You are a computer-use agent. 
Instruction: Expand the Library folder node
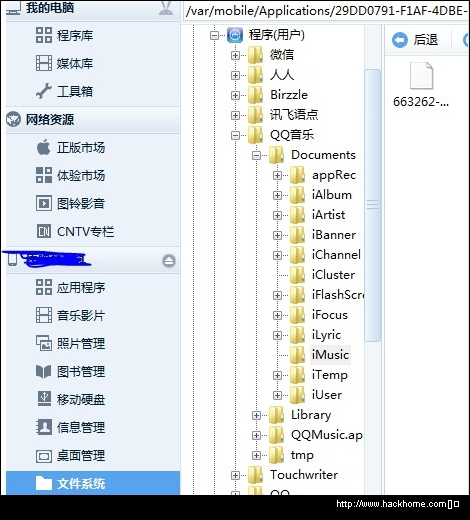pyautogui.click(x=256, y=415)
